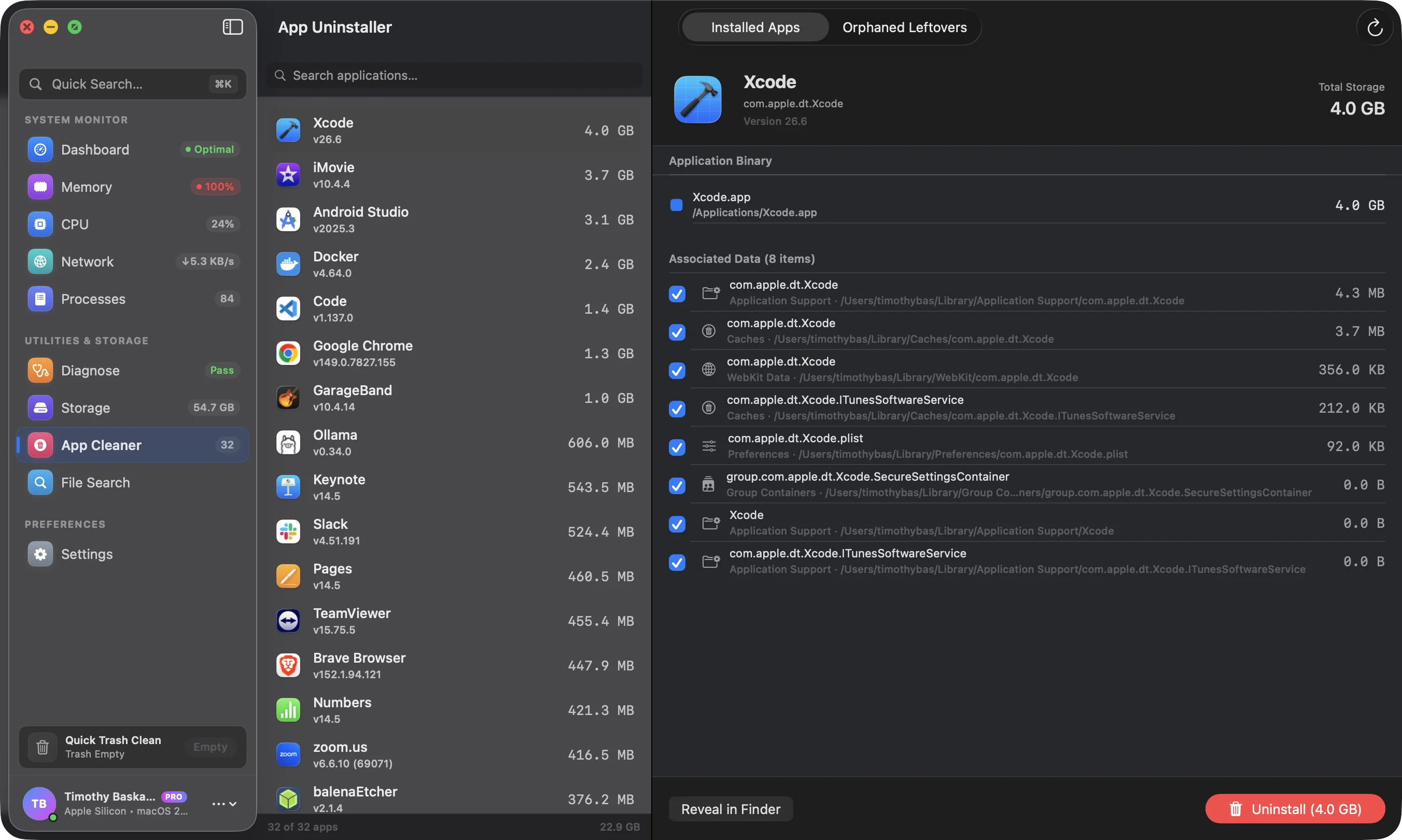The width and height of the screenshot is (1402, 840).
Task: Click the Optimal status badge on Dashboard
Action: coord(210,149)
